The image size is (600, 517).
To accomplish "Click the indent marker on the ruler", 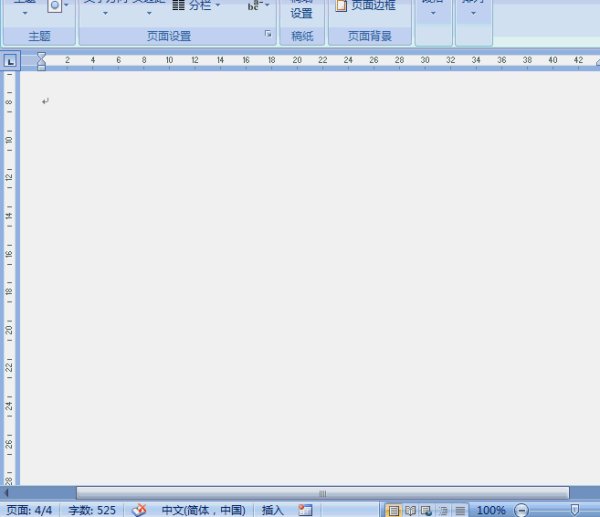I will click(x=41, y=61).
